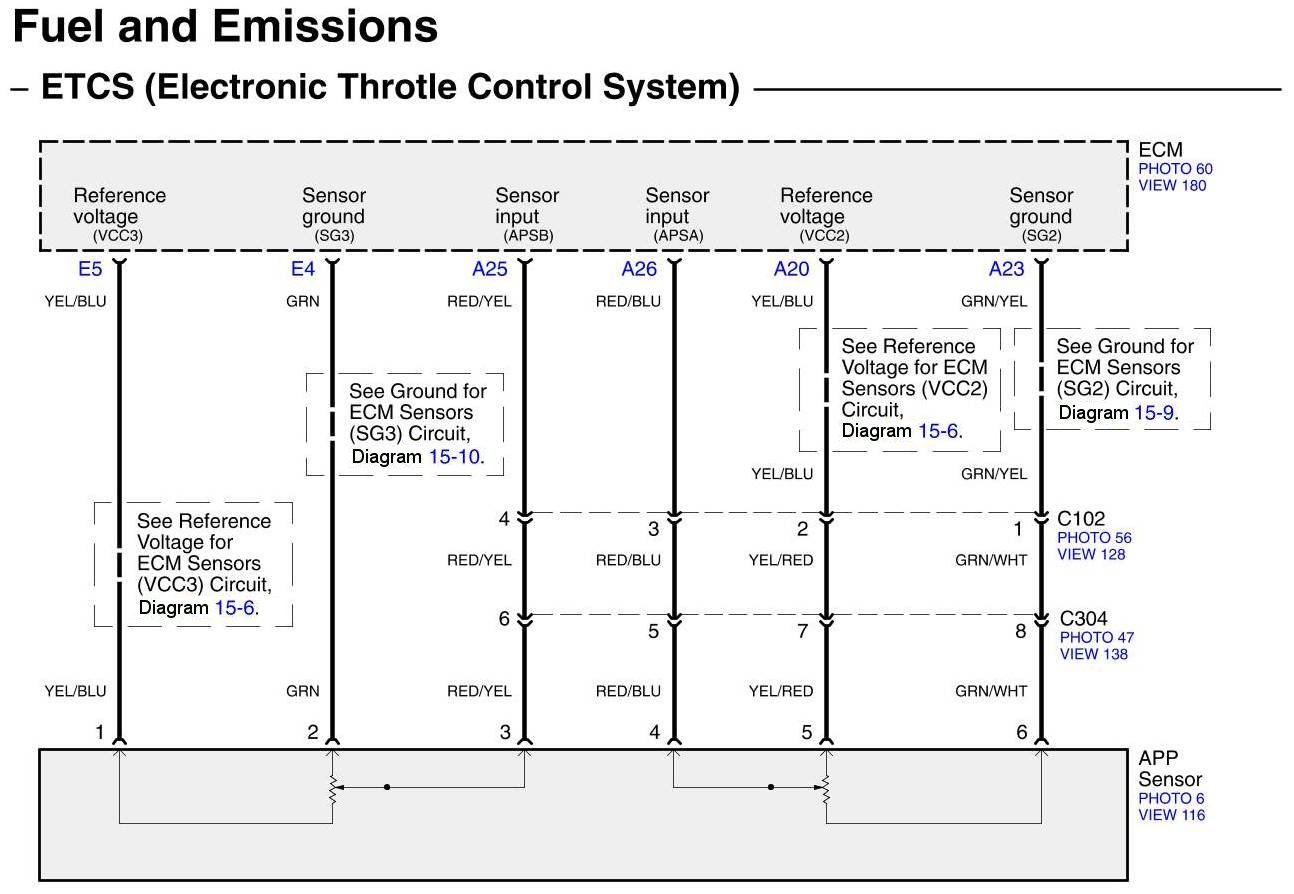Open the ECM PHOTO 60 link

coord(1175,169)
